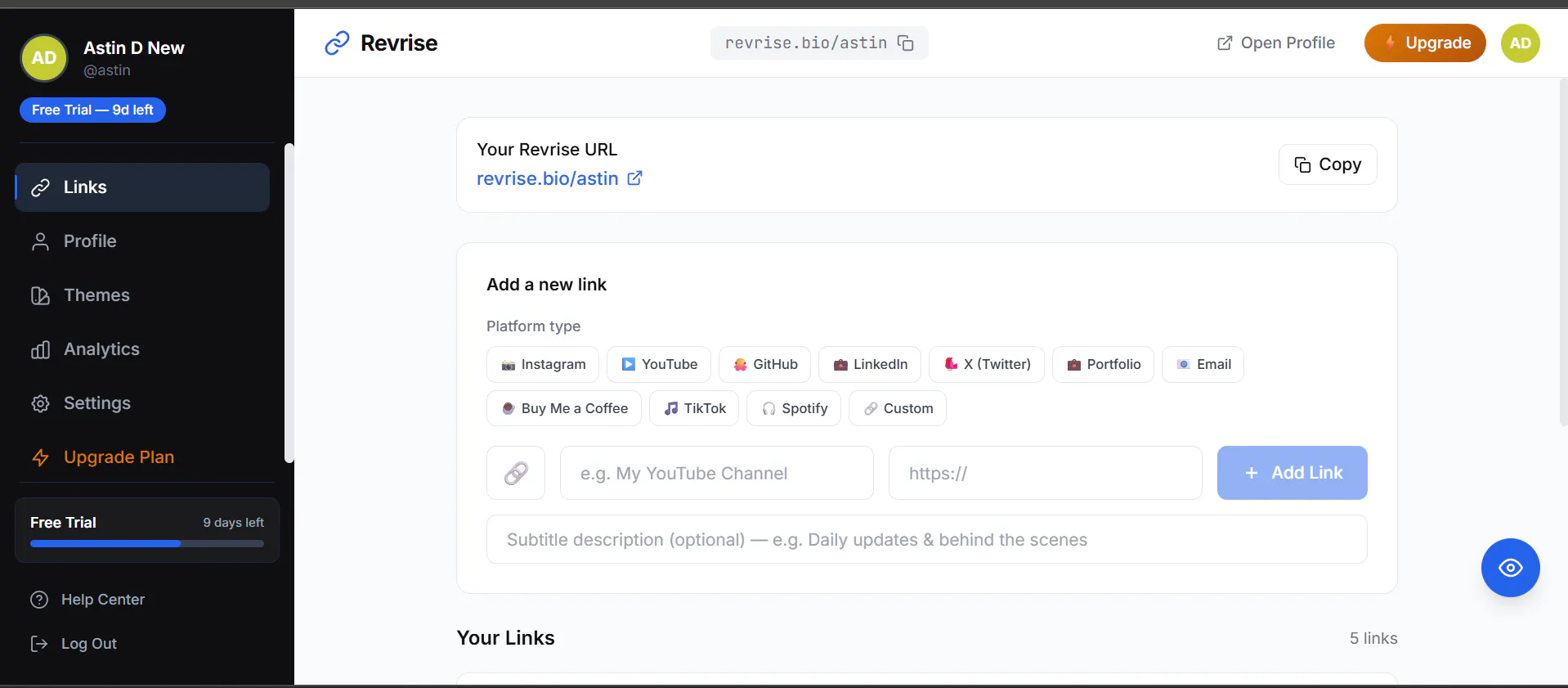Screen dimensions: 1568x688
Task: Select the Instagram platform type
Action: coord(543,365)
